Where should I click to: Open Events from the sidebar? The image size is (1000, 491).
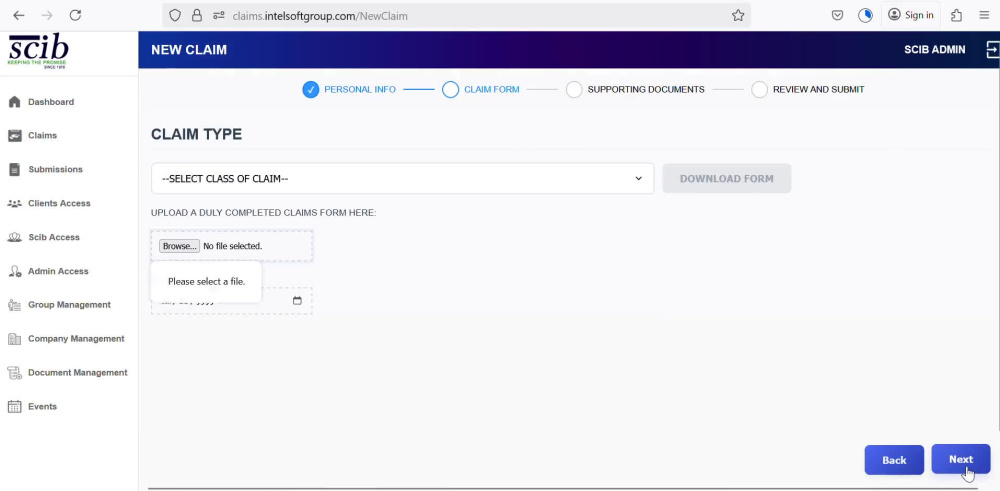(x=43, y=406)
